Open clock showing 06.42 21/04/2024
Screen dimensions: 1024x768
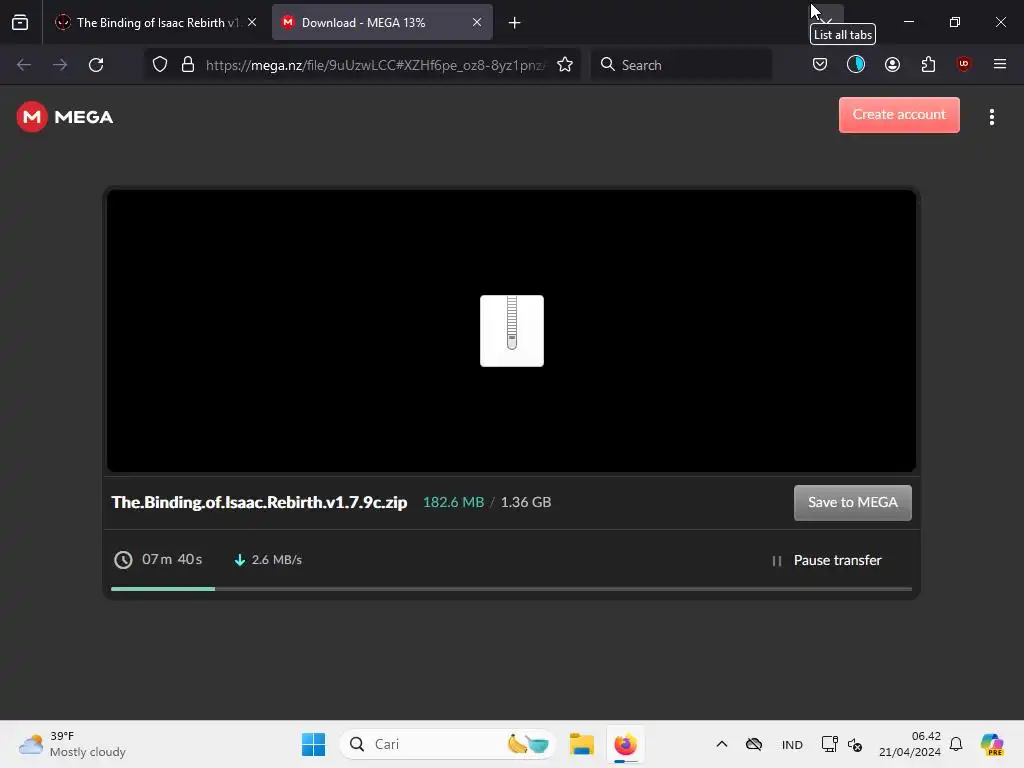pyautogui.click(x=910, y=744)
